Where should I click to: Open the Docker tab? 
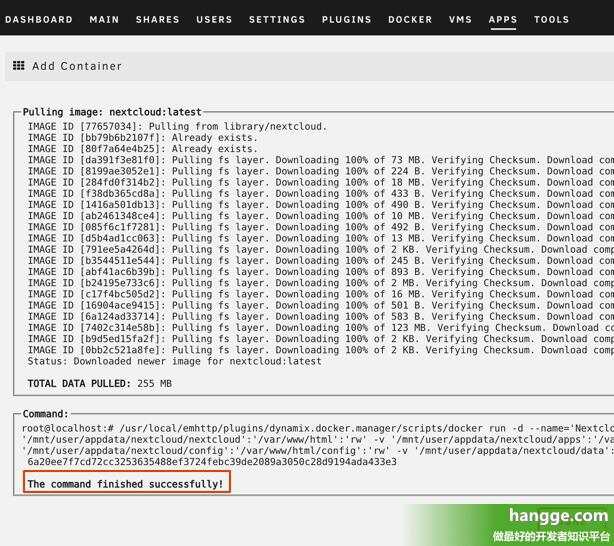click(410, 19)
